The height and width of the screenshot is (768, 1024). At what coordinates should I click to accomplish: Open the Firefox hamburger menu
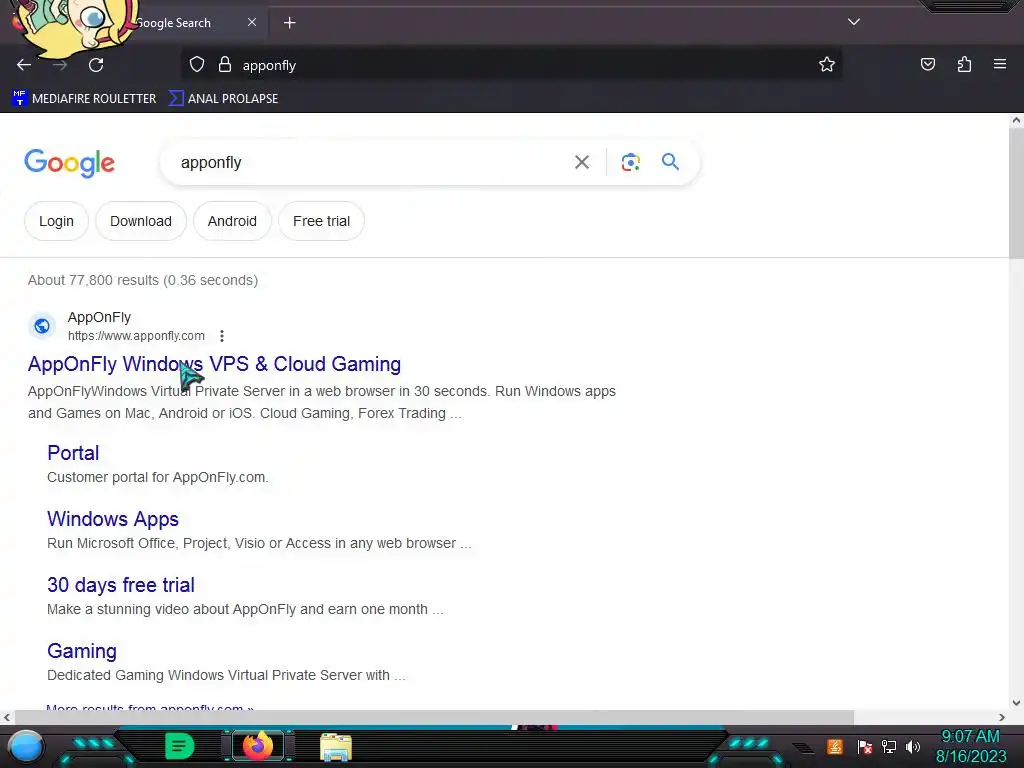coord(999,64)
